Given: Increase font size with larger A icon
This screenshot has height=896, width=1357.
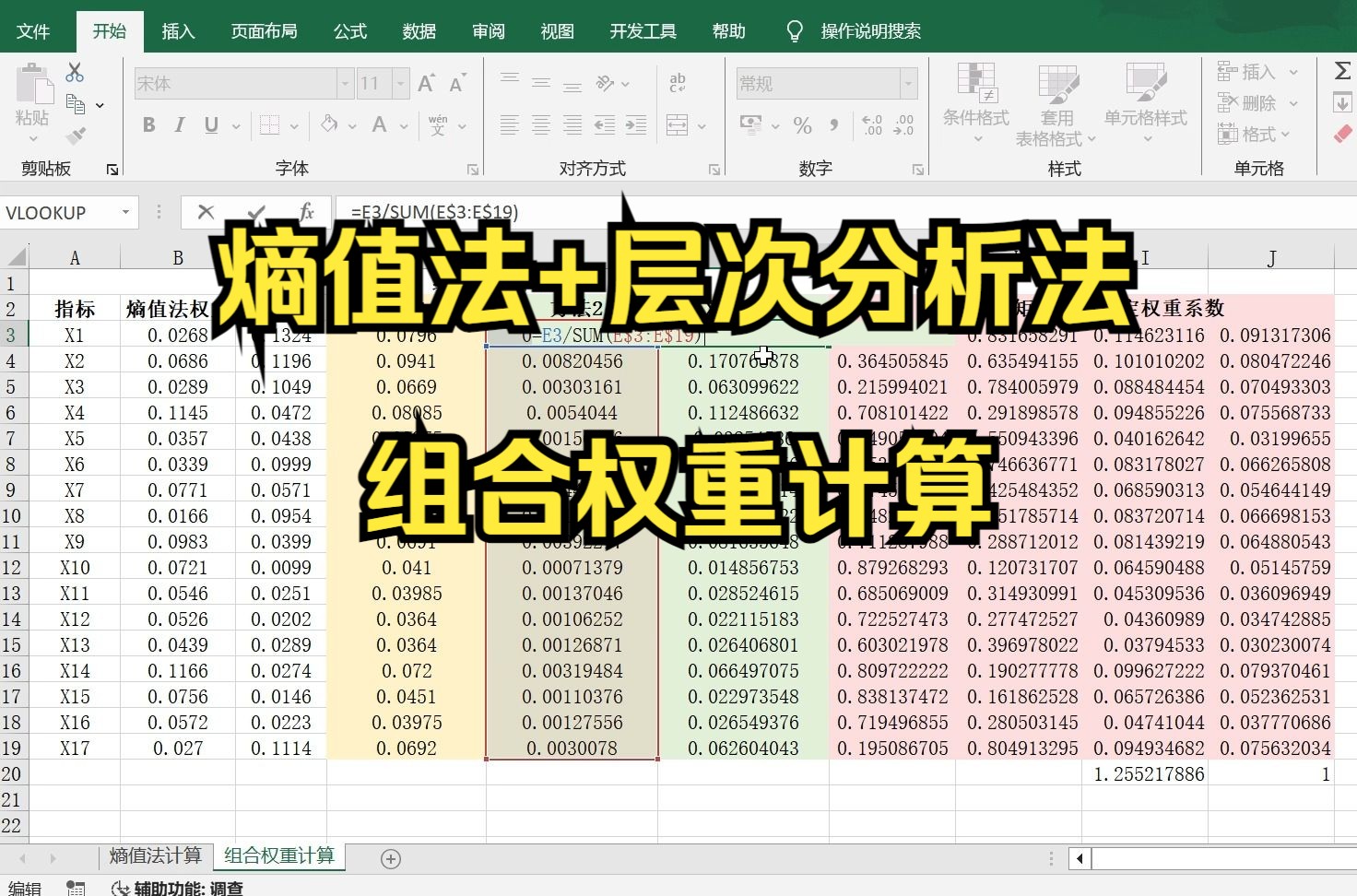Looking at the screenshot, I should 426,83.
